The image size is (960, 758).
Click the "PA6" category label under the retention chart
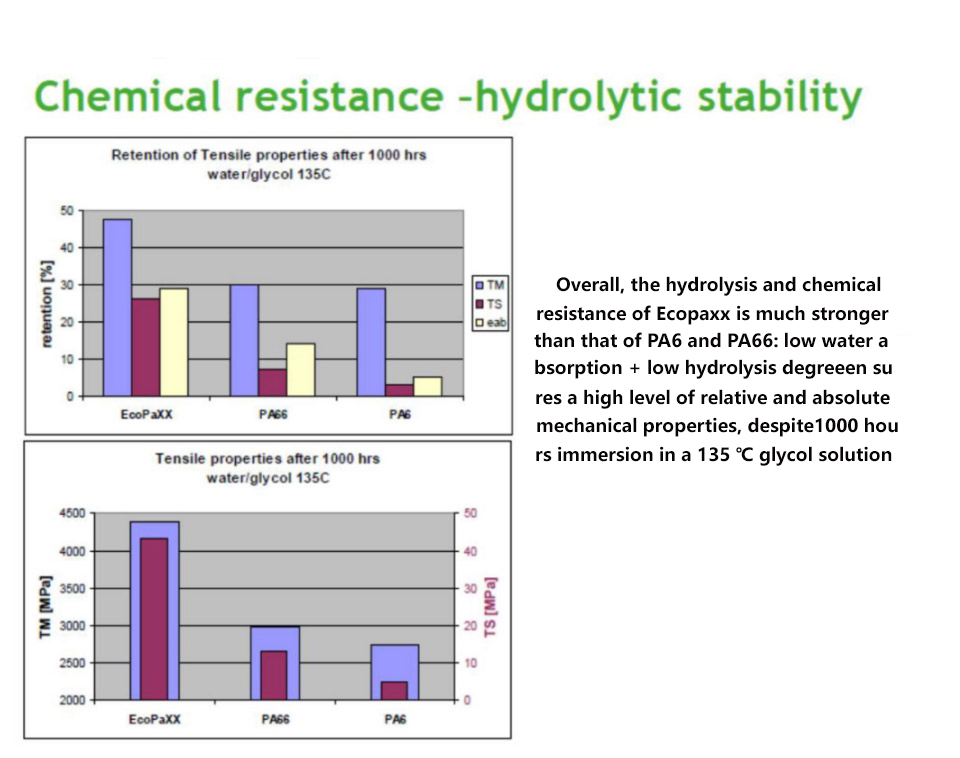point(400,415)
